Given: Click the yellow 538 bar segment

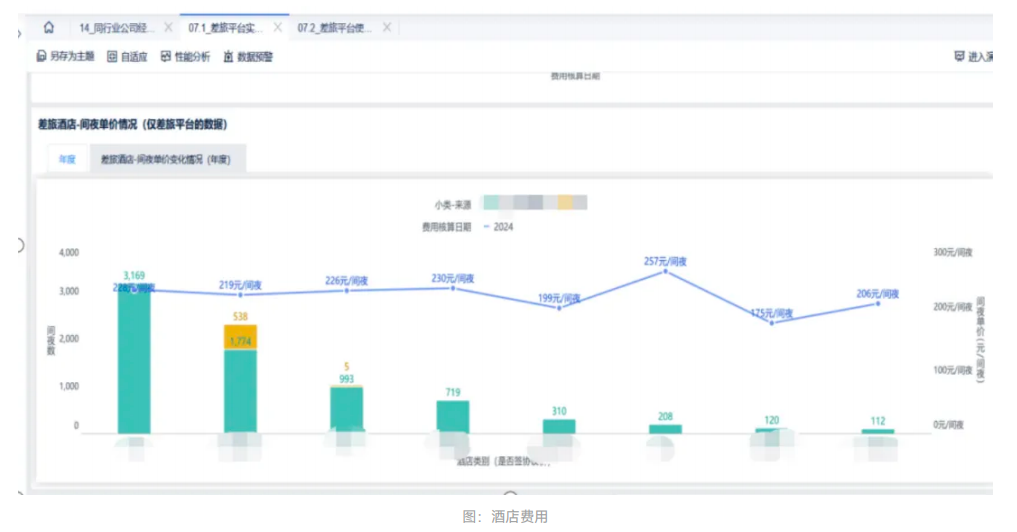Looking at the screenshot, I should [241, 337].
